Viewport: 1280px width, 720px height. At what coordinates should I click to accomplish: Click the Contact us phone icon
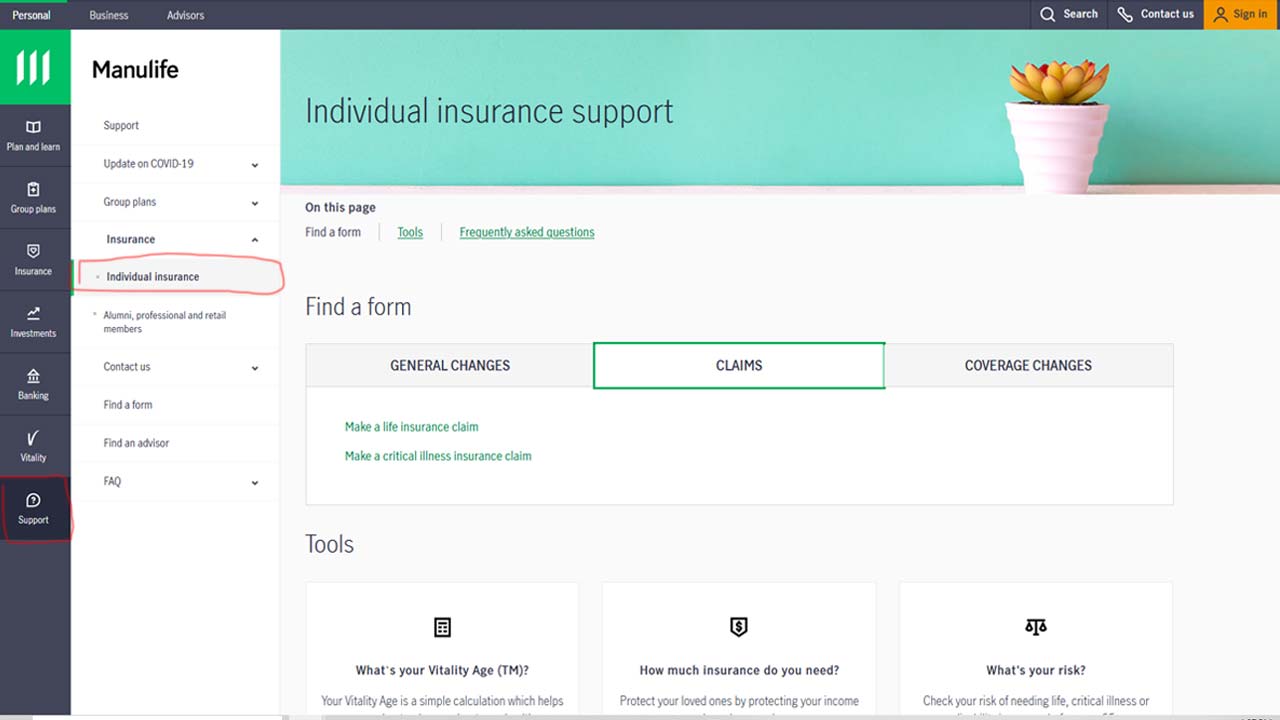(x=1125, y=14)
